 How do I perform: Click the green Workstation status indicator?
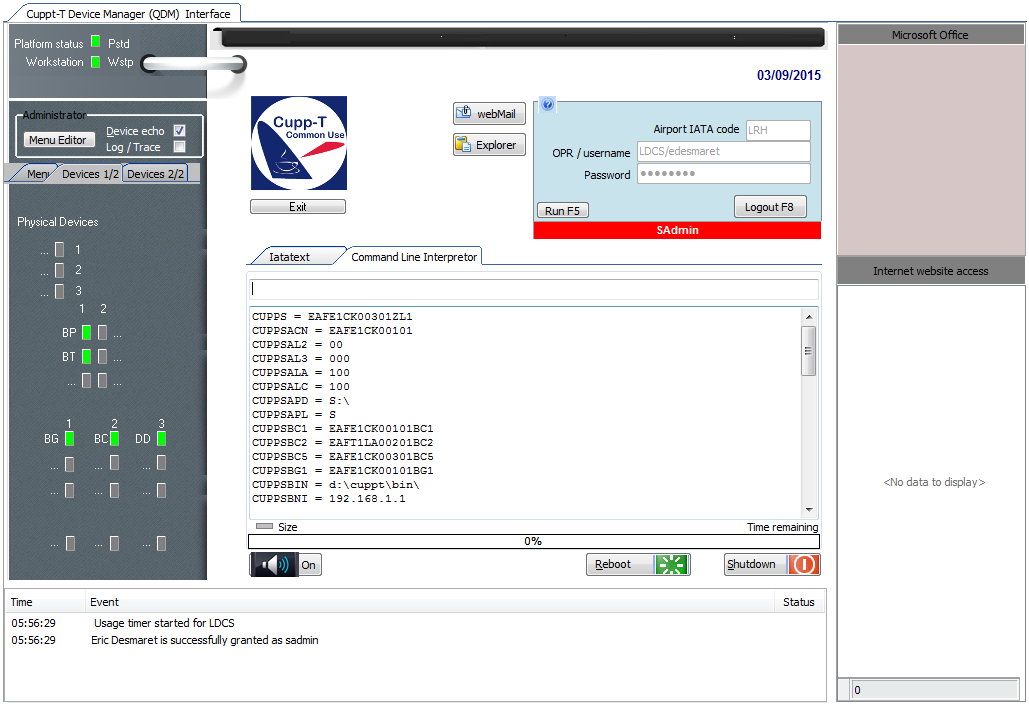[96, 62]
